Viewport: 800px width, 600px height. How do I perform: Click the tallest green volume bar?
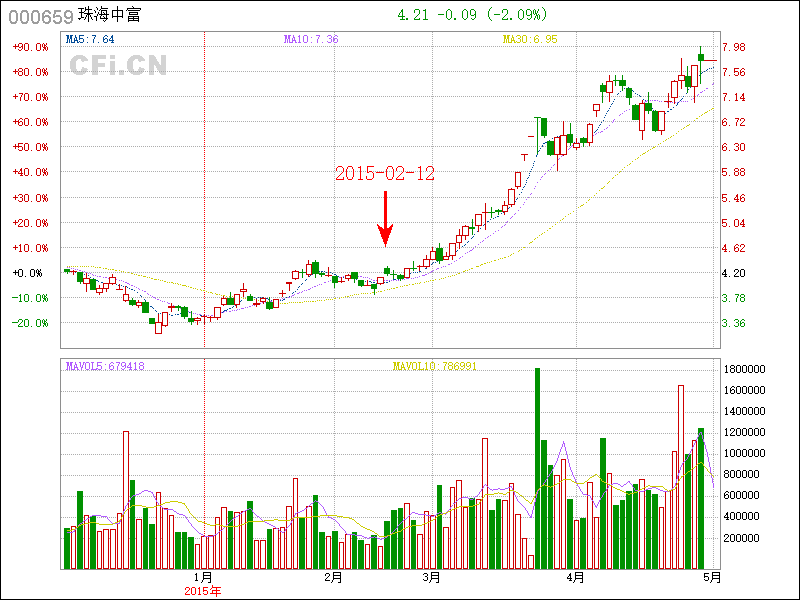[x=537, y=468]
